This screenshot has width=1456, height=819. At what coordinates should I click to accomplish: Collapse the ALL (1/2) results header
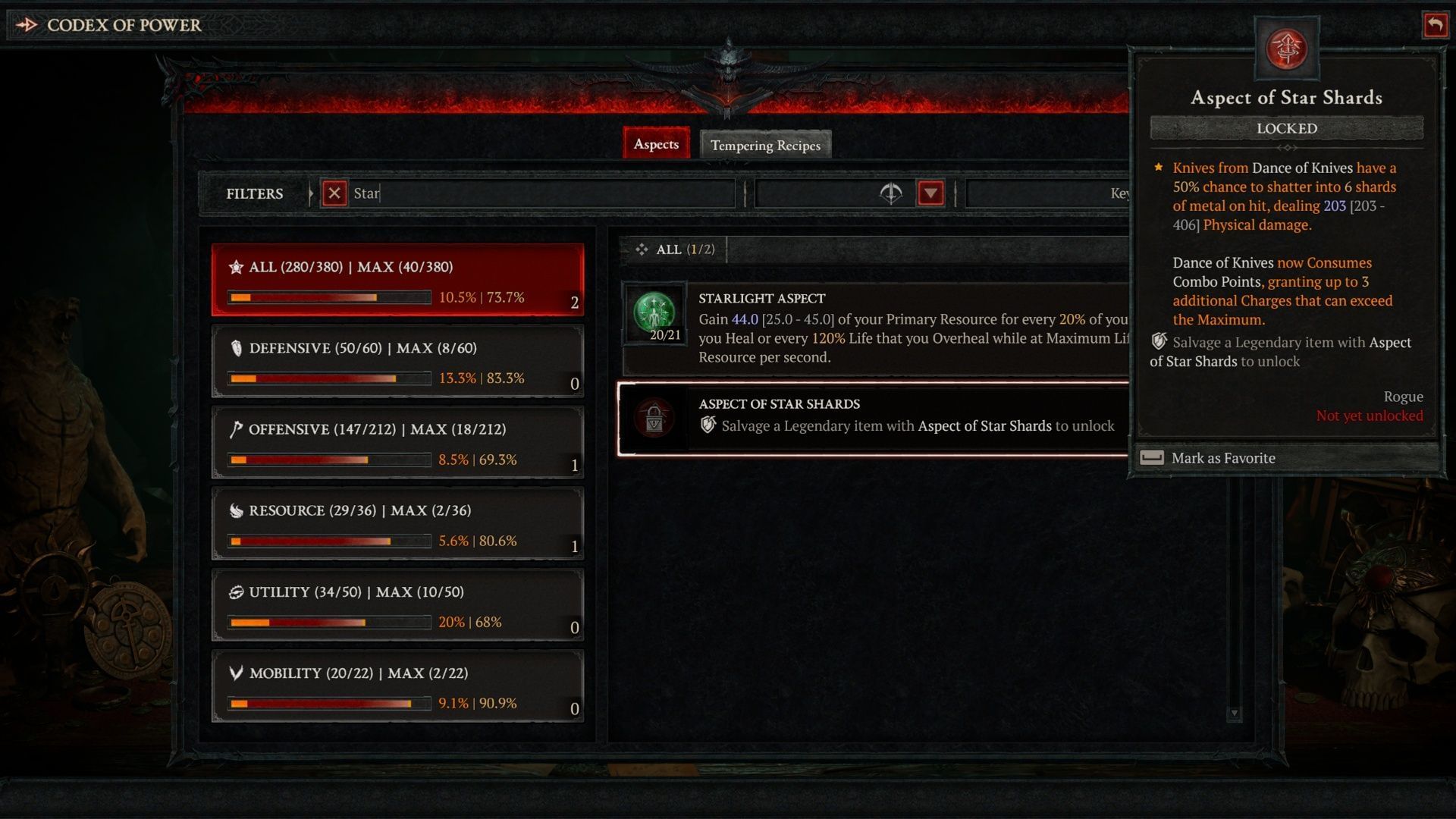pyautogui.click(x=674, y=249)
